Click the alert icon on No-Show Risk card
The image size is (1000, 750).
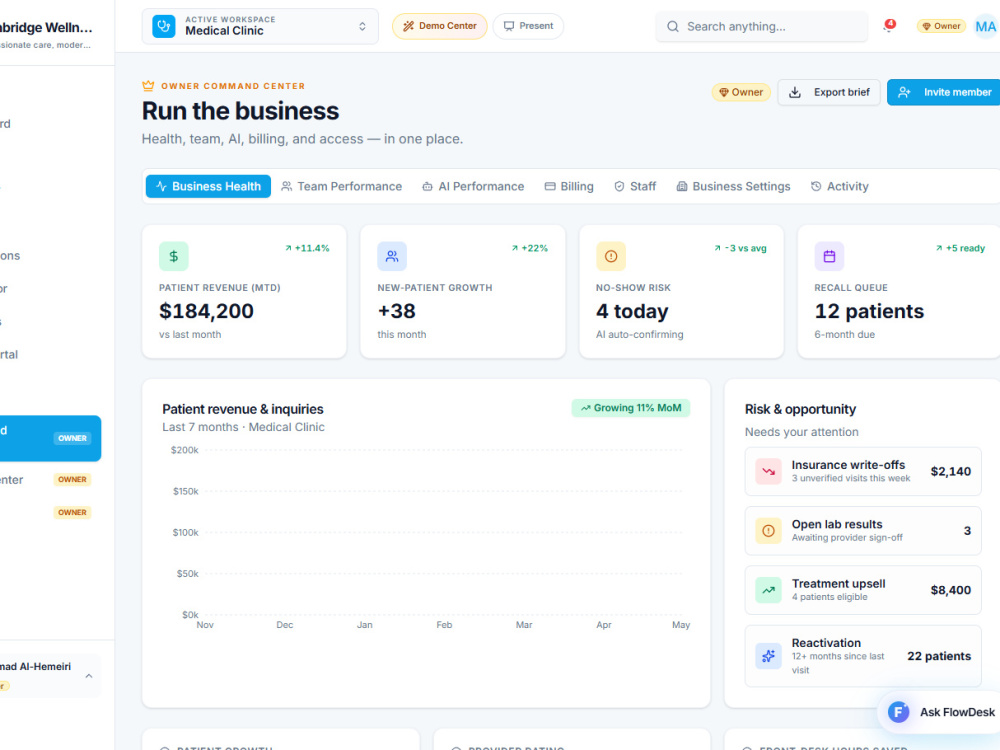pos(611,256)
